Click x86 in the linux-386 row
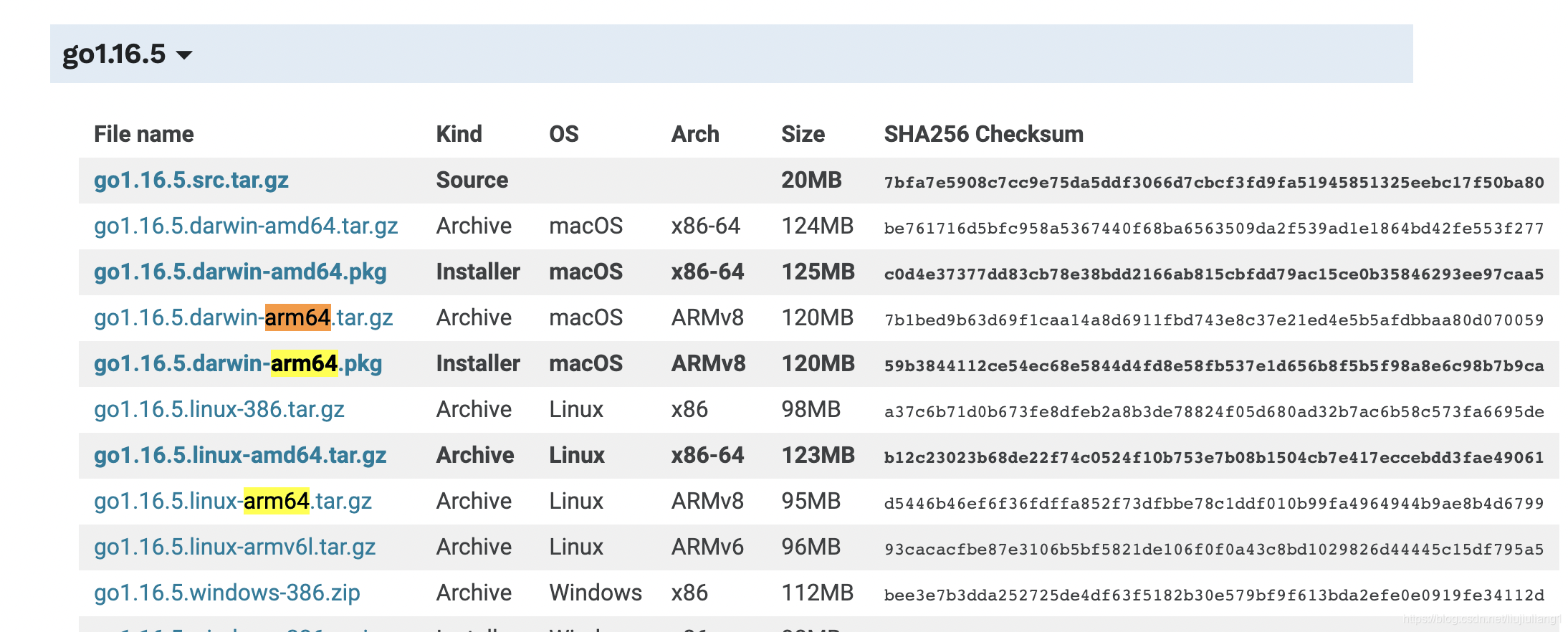The height and width of the screenshot is (632, 1568). tap(689, 409)
